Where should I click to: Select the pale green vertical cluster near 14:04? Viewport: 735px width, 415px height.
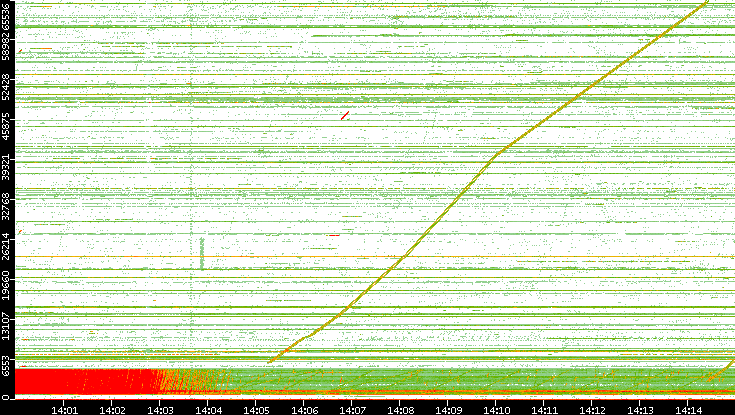coord(202,253)
